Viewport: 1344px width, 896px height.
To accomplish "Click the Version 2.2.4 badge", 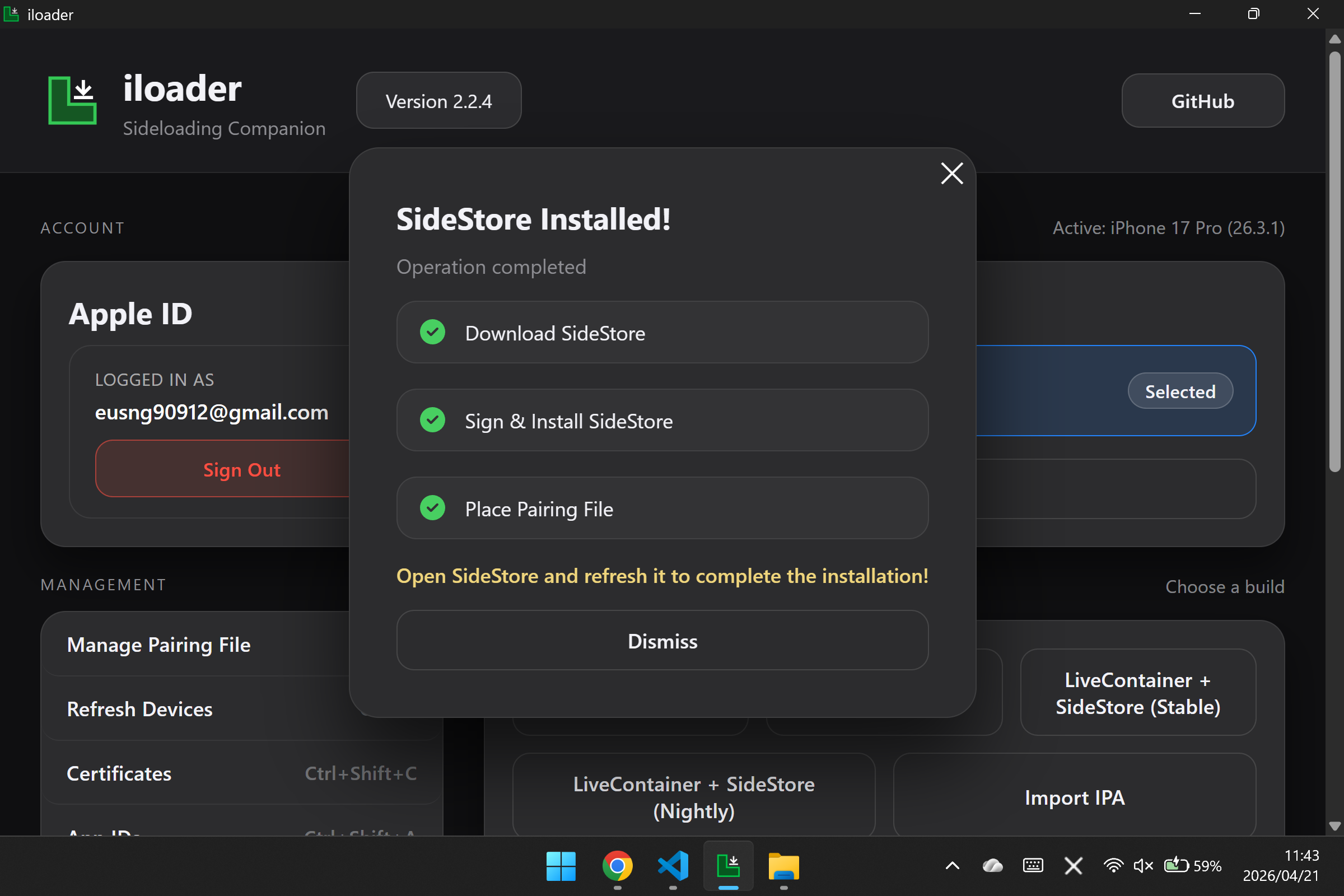I will pos(439,101).
